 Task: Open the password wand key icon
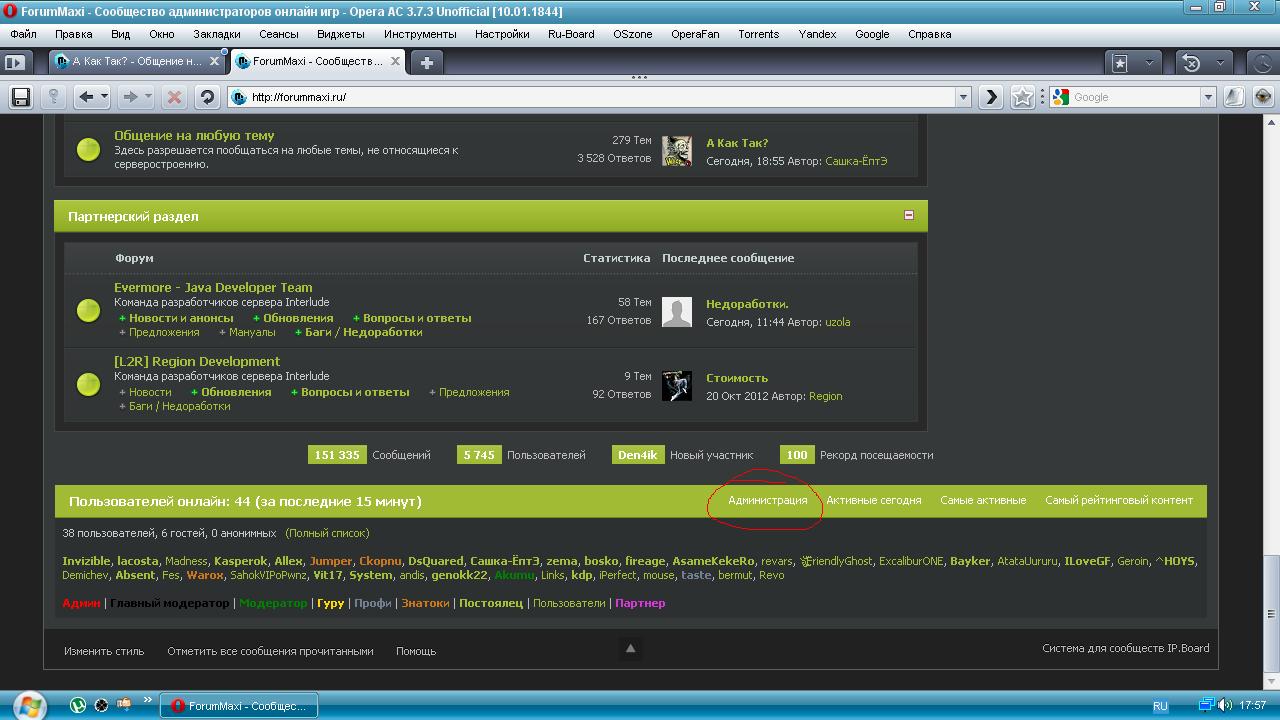(x=53, y=97)
